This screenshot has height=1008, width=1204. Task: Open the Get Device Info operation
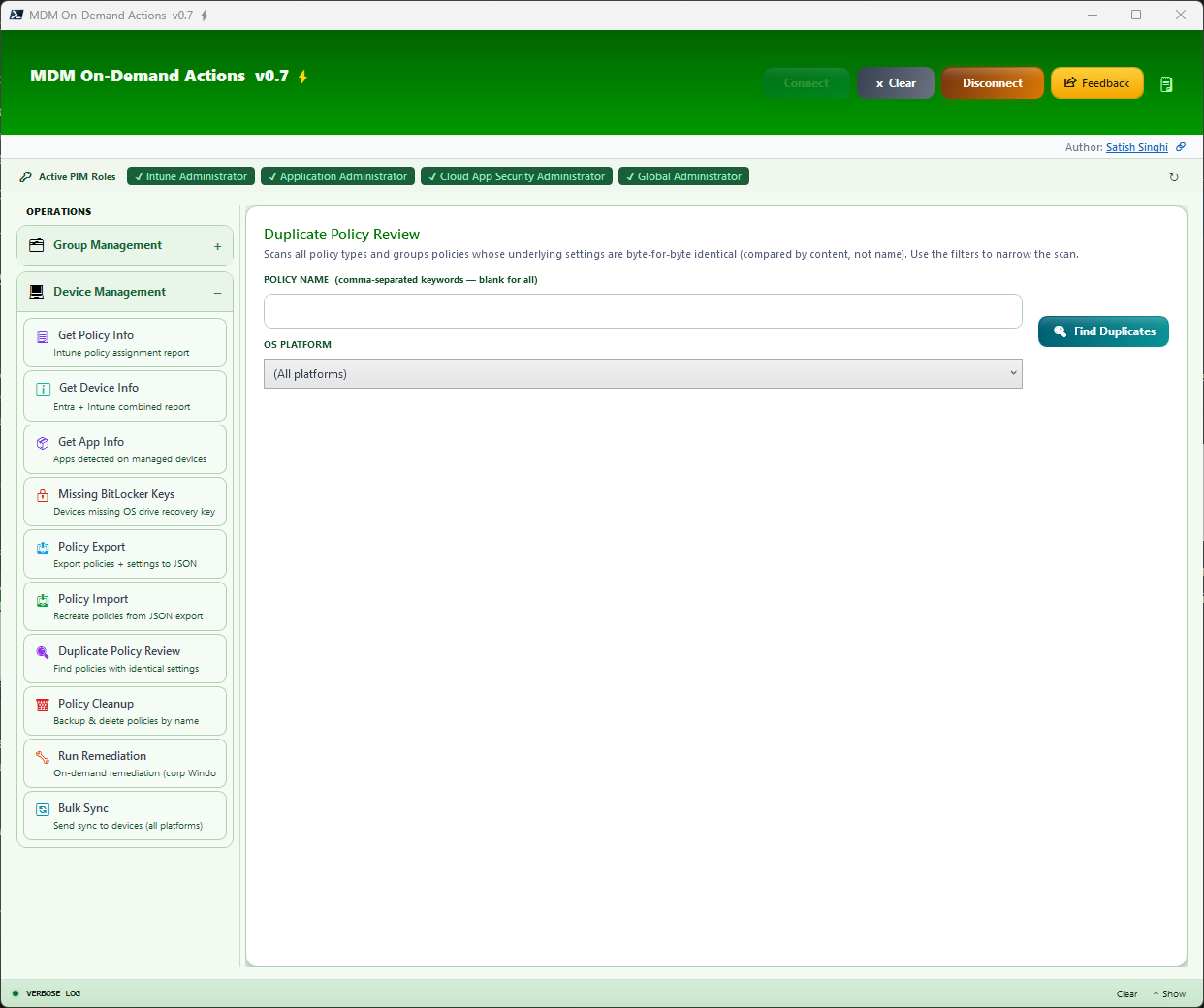point(125,396)
